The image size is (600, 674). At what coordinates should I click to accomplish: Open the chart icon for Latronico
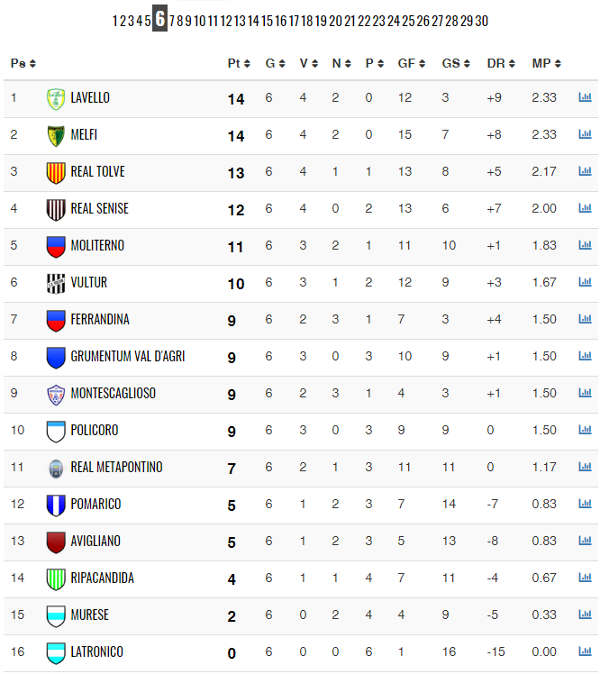[585, 651]
